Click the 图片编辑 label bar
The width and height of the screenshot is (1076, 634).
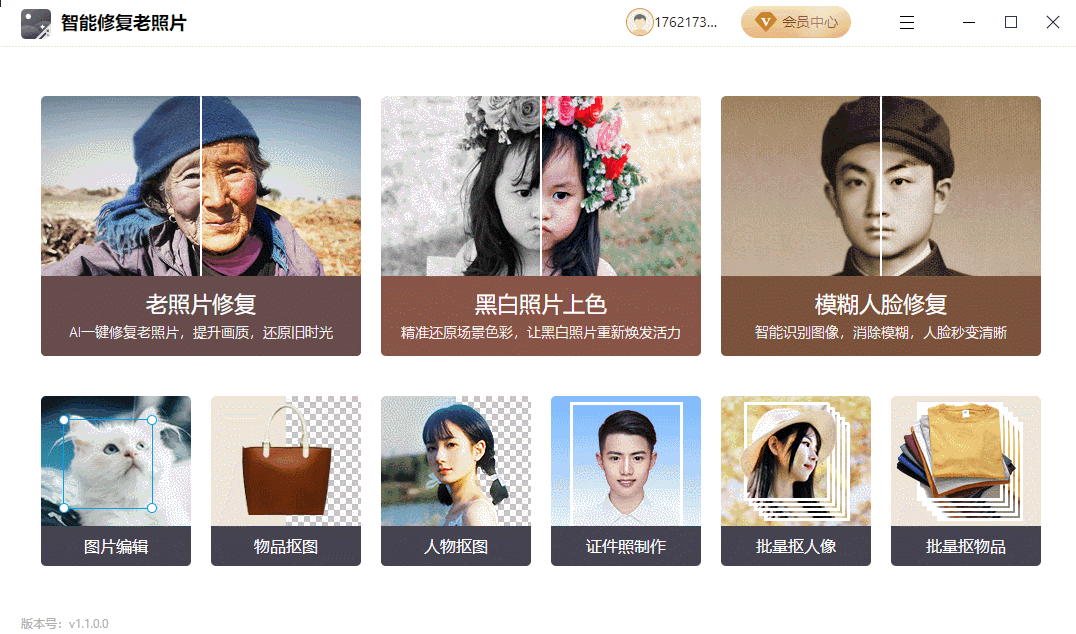click(116, 546)
